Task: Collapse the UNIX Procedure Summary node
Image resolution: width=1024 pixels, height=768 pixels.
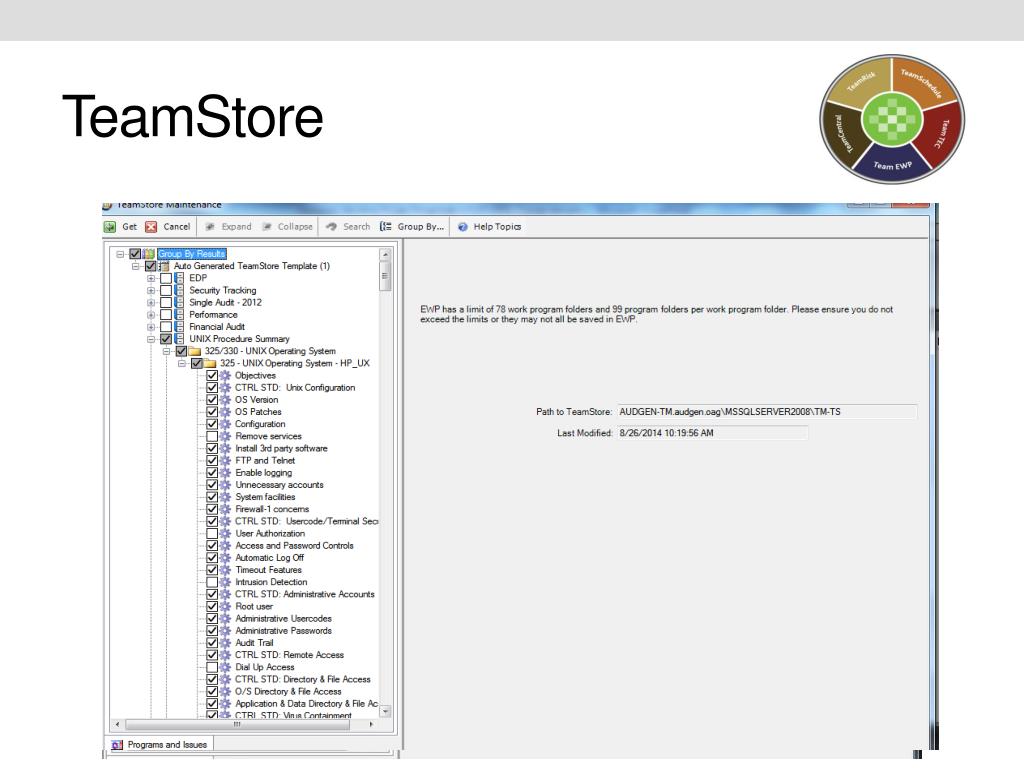Action: (151, 339)
